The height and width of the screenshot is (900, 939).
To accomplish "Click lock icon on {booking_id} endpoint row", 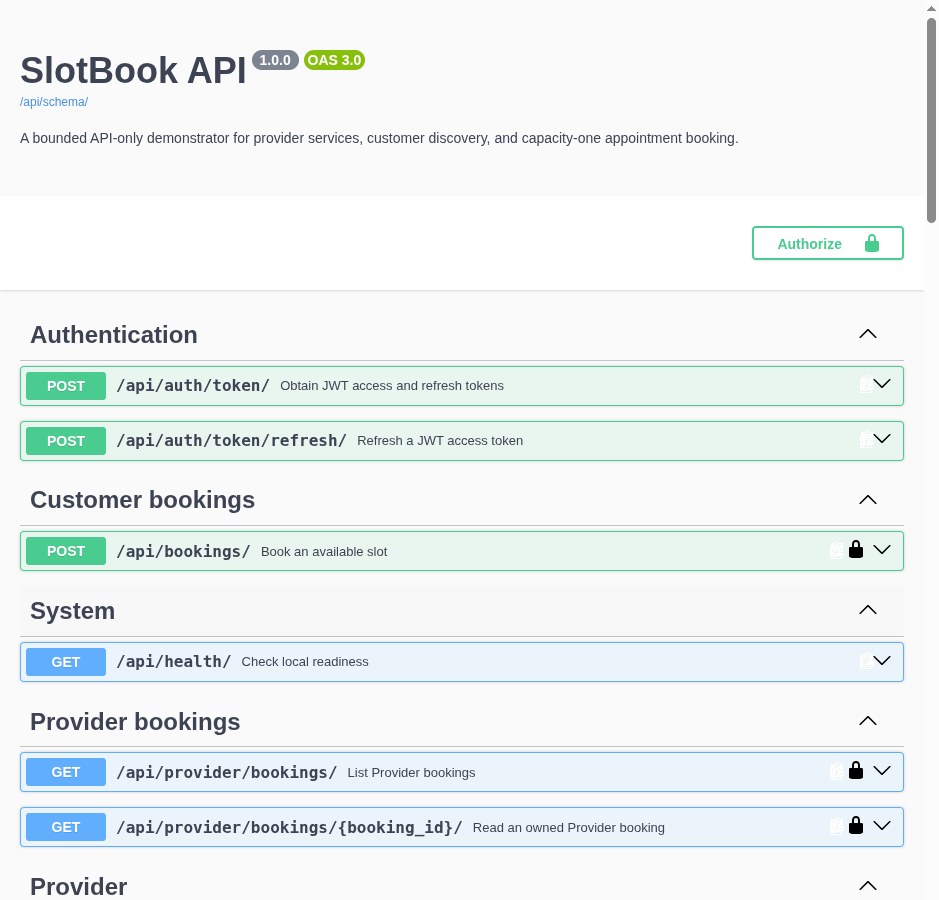I will pyautogui.click(x=856, y=825).
